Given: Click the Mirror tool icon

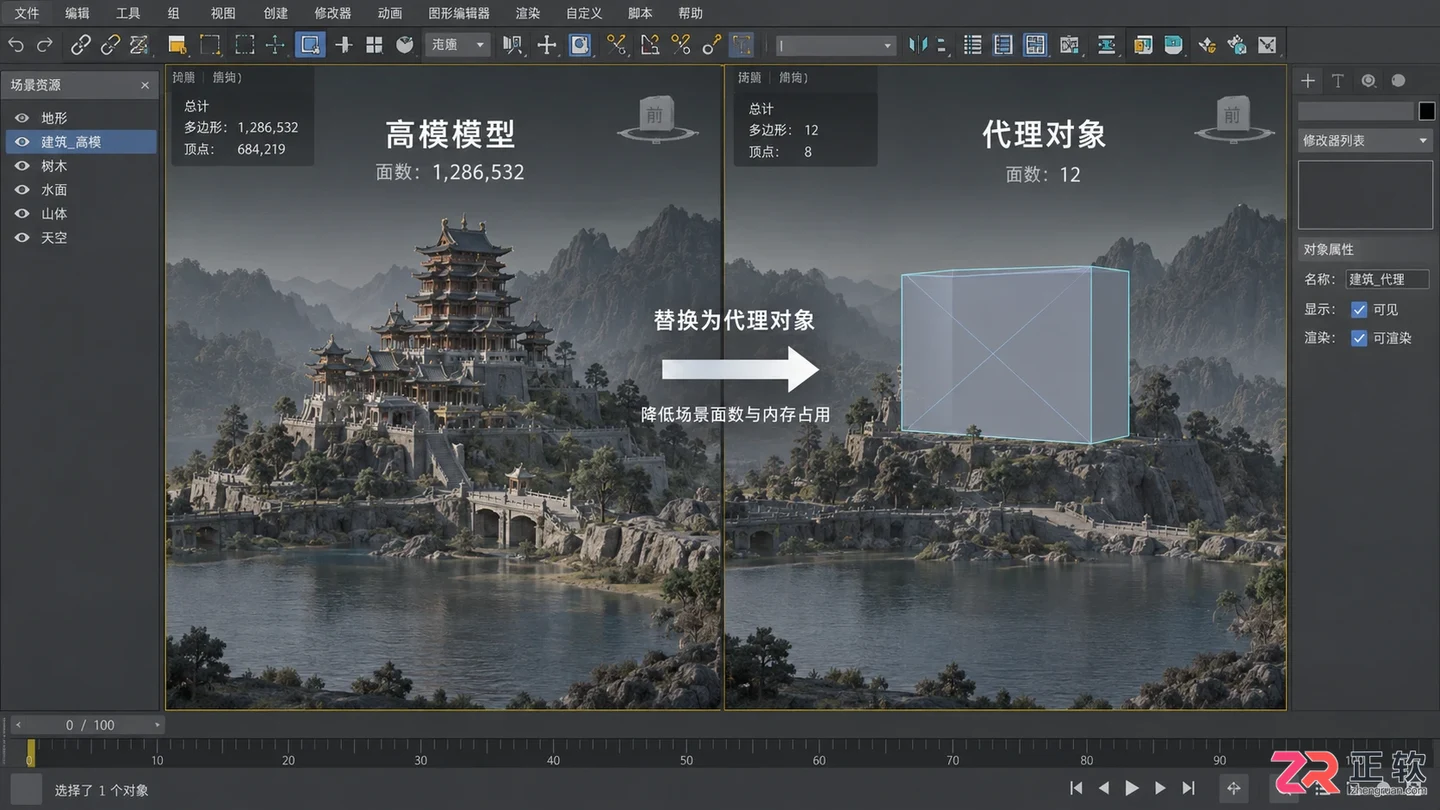Looking at the screenshot, I should (917, 45).
